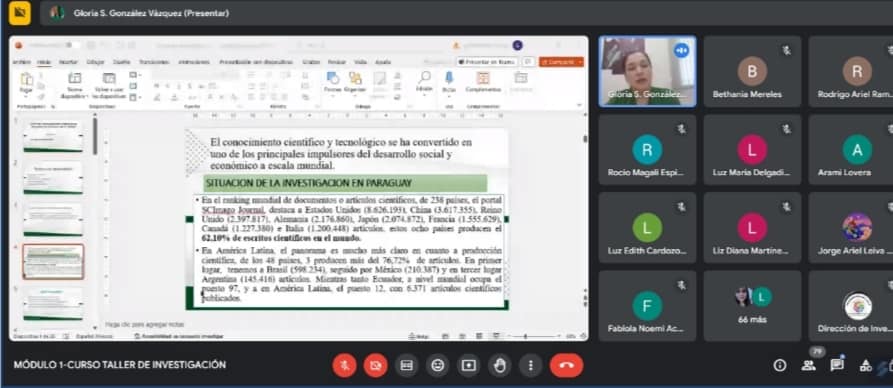Unmute the microphone in the call bar
This screenshot has height=388, width=893.
[x=345, y=365]
